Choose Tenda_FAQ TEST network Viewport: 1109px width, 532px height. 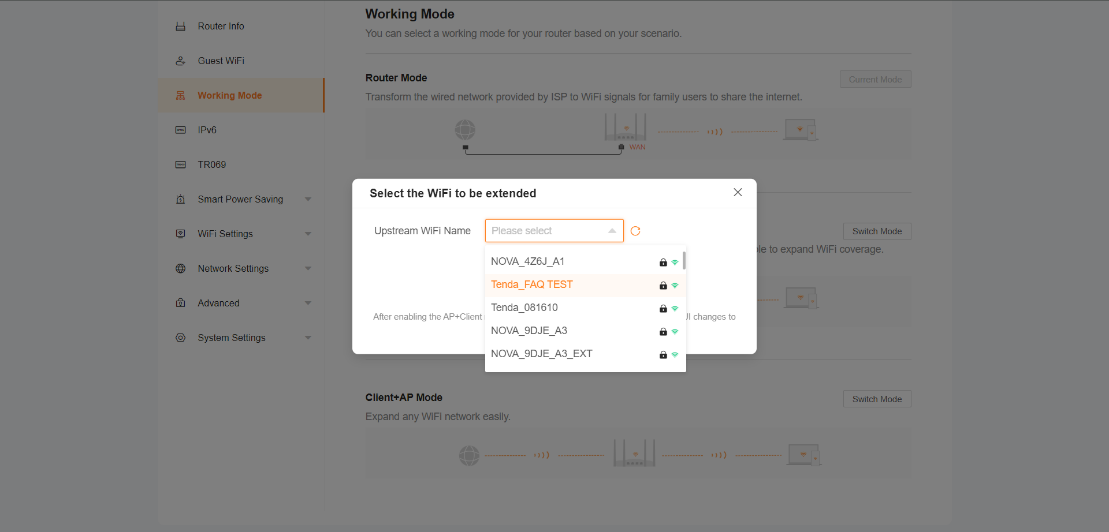532,285
